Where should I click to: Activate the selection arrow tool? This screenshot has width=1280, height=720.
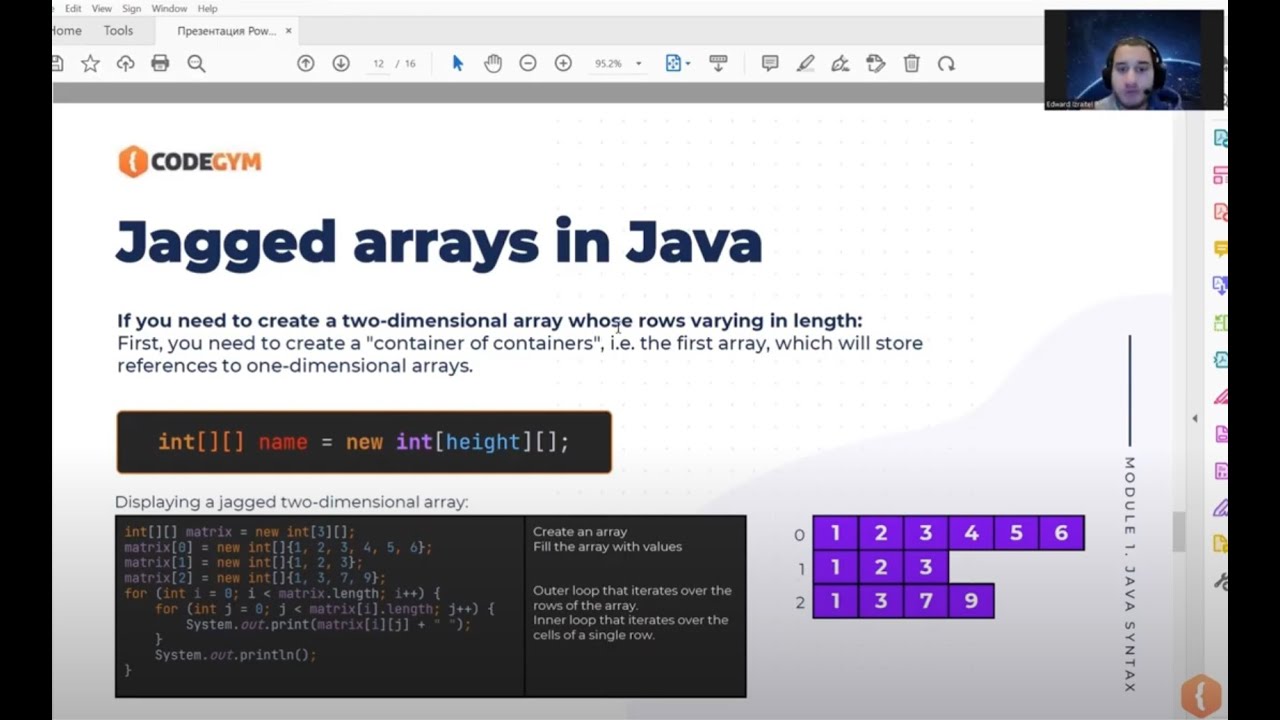tap(458, 63)
